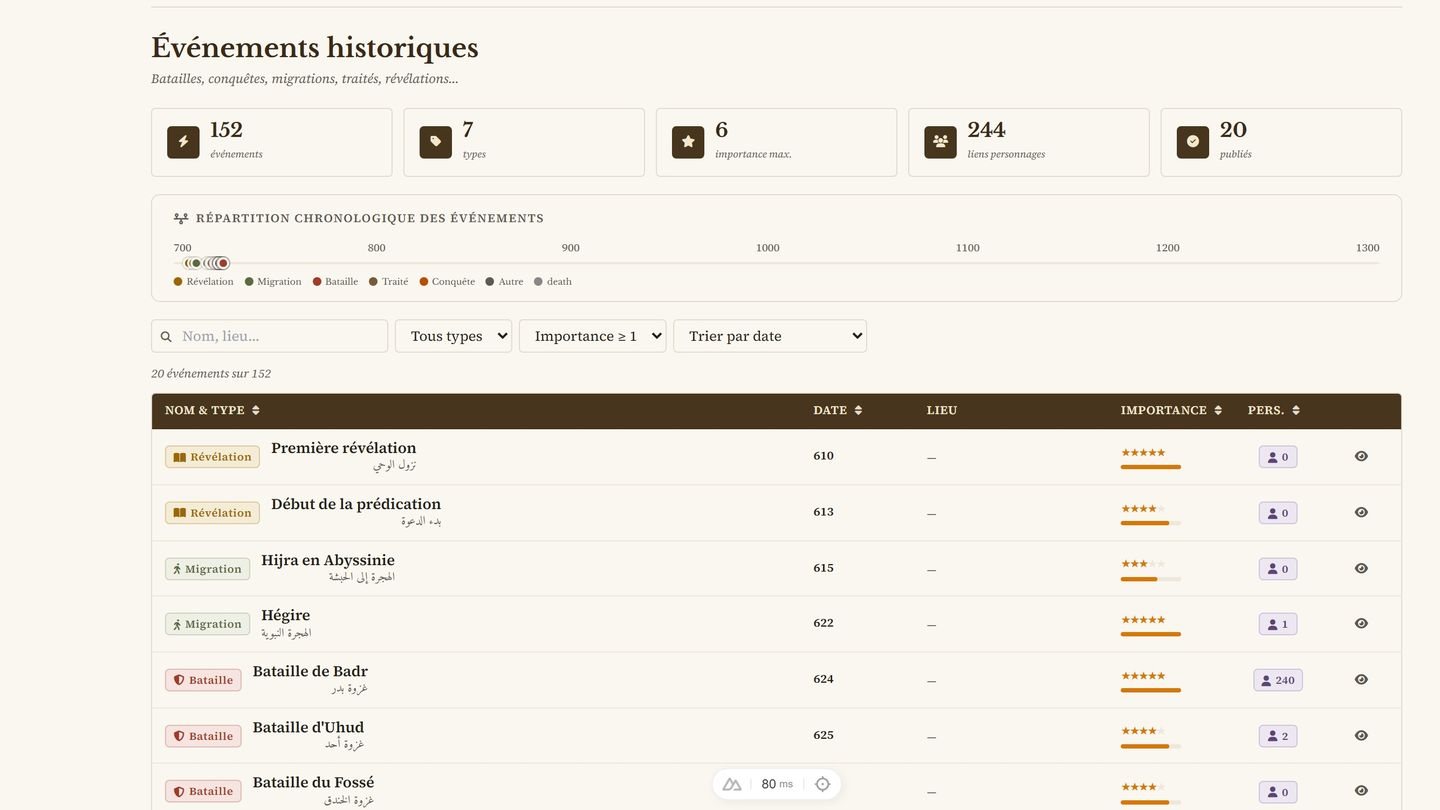The image size is (1440, 810).
Task: Click the LIEU column header
Action: coord(942,410)
